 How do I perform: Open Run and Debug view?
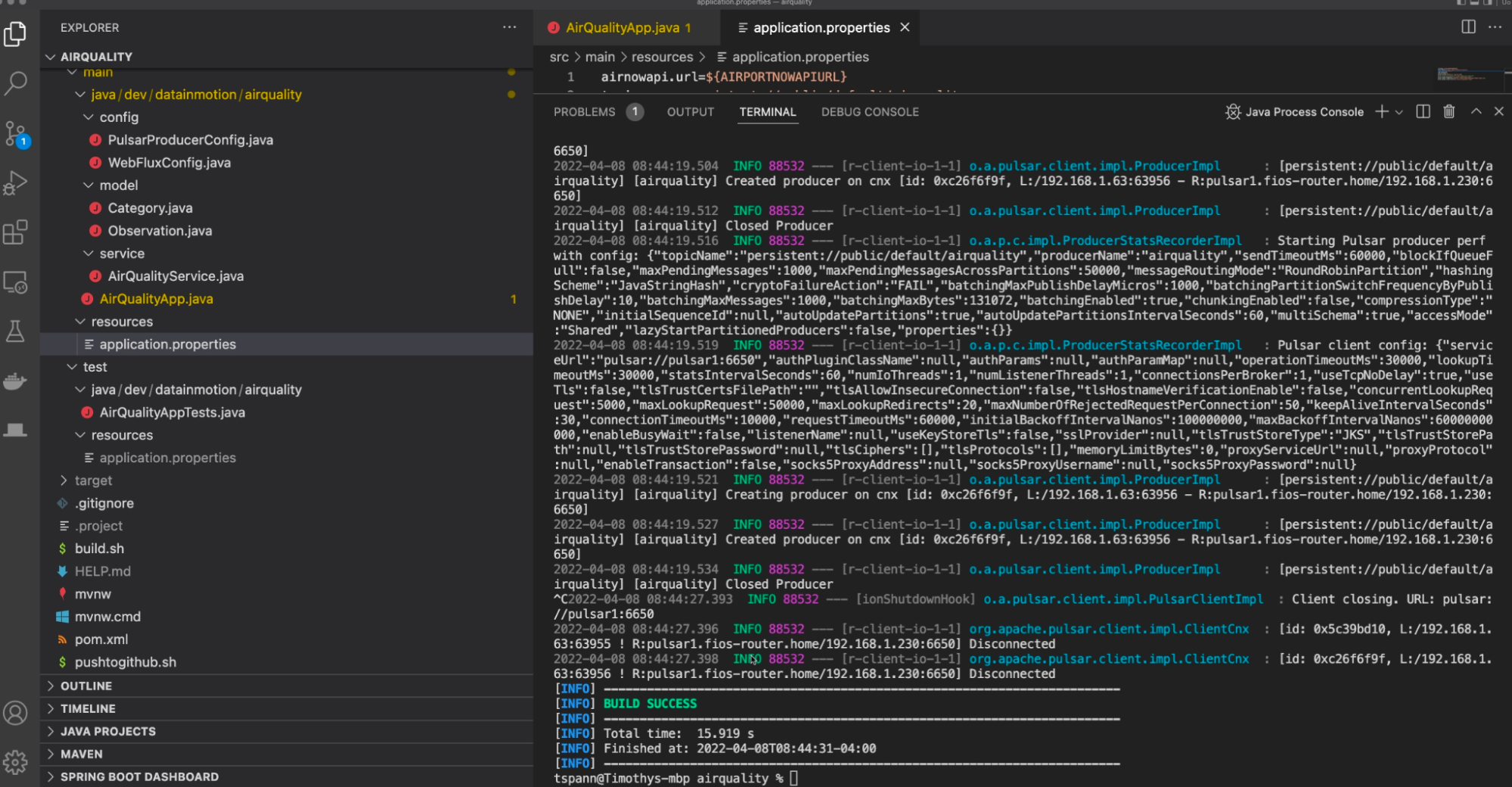(16, 183)
